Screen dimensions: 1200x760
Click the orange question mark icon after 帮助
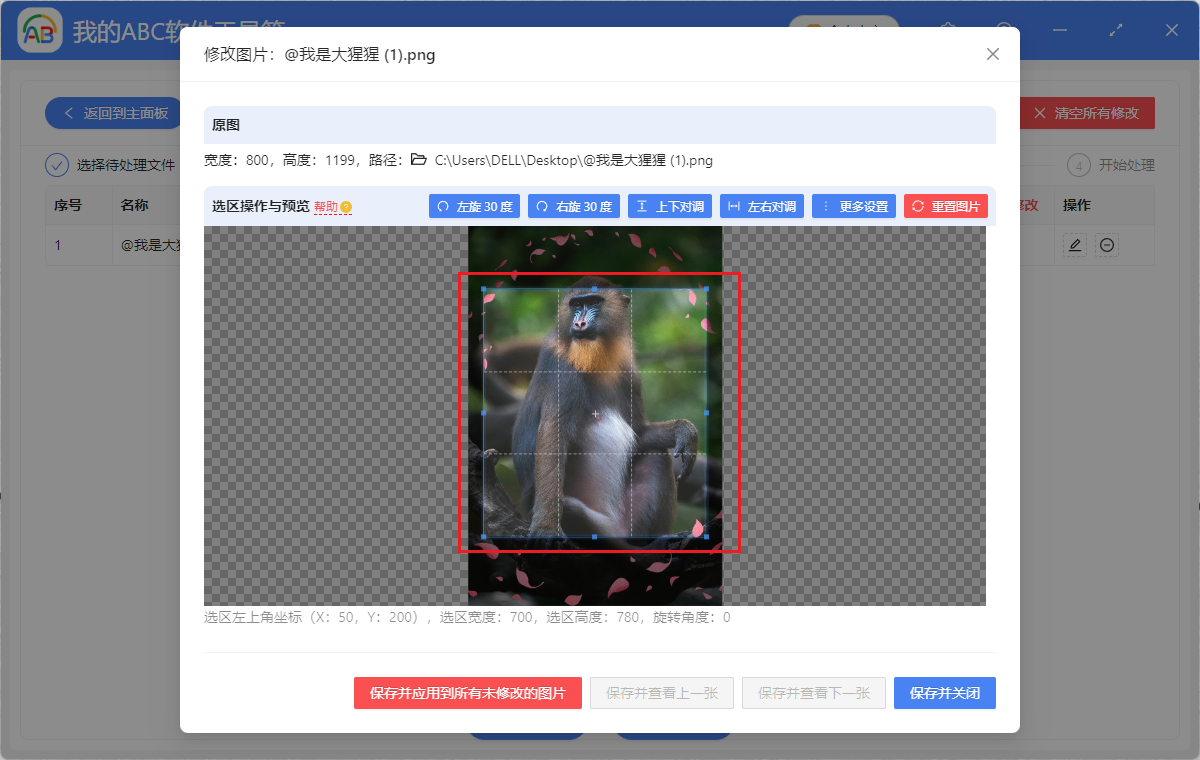[x=344, y=206]
